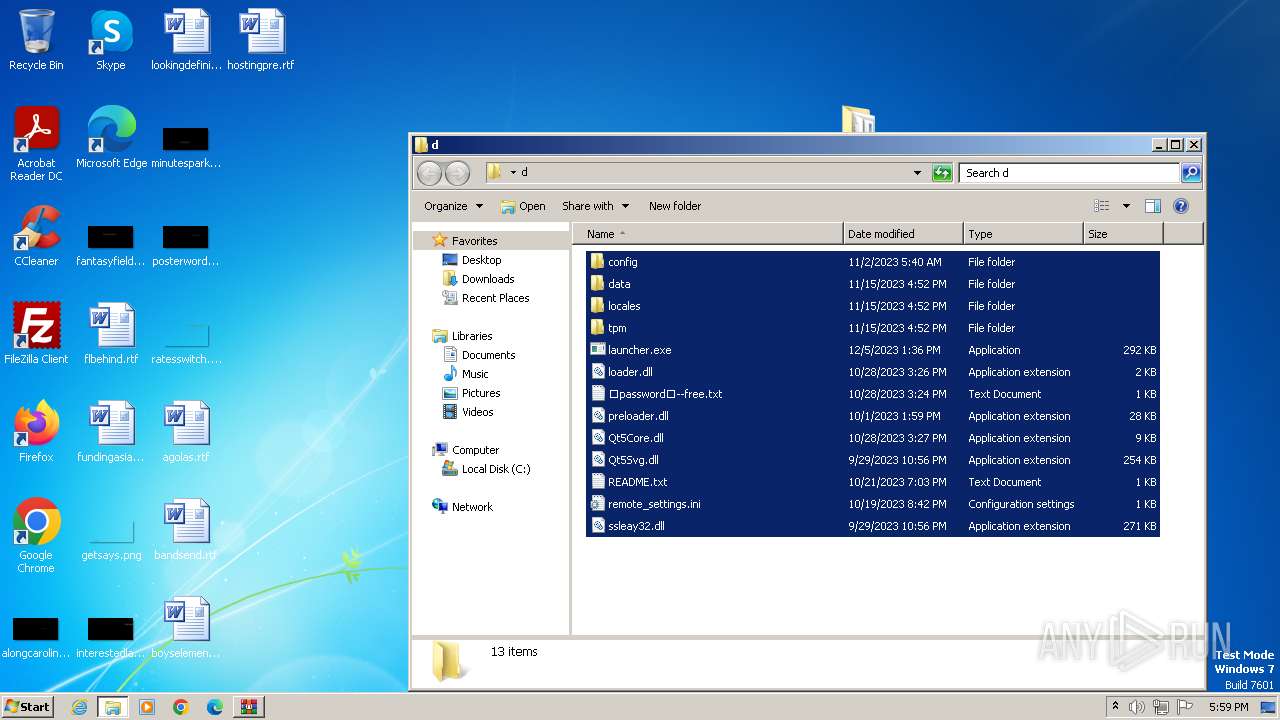Expand the address path arrow before d
The height and width of the screenshot is (720, 1280).
513,173
